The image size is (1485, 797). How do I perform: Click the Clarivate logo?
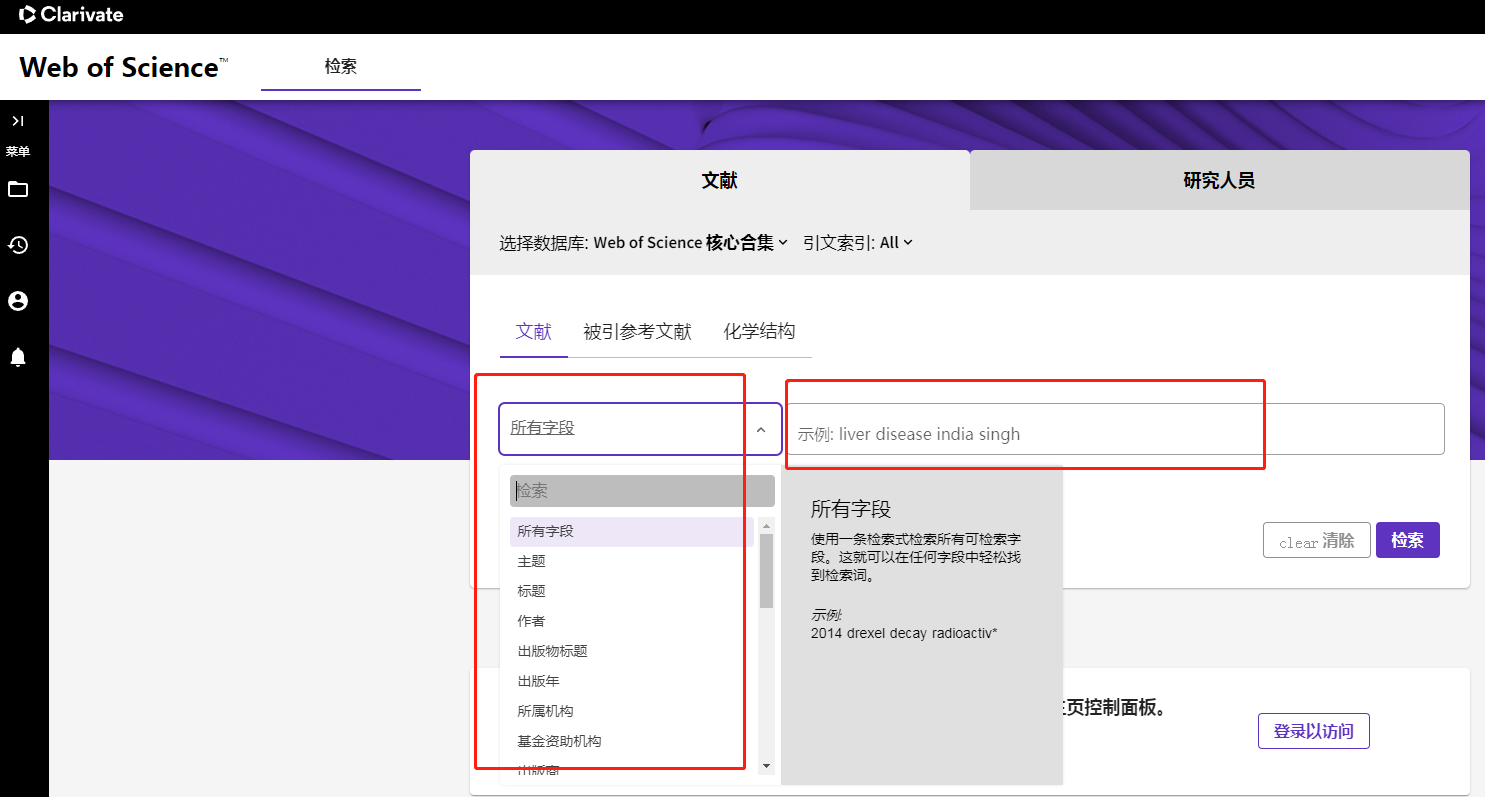click(70, 15)
